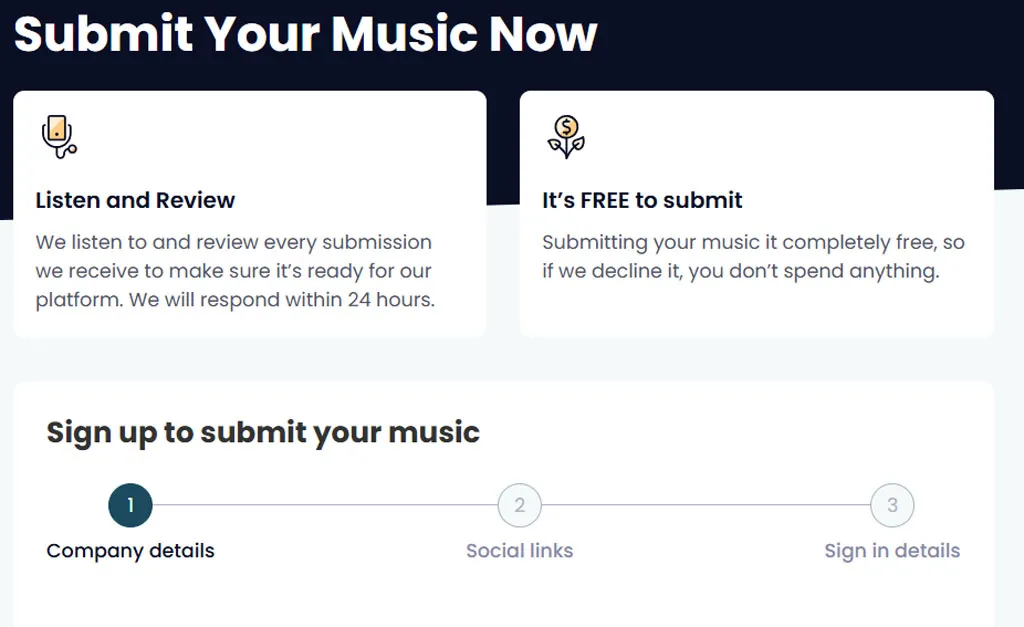
Task: Open the Company details step label
Action: coord(131,551)
